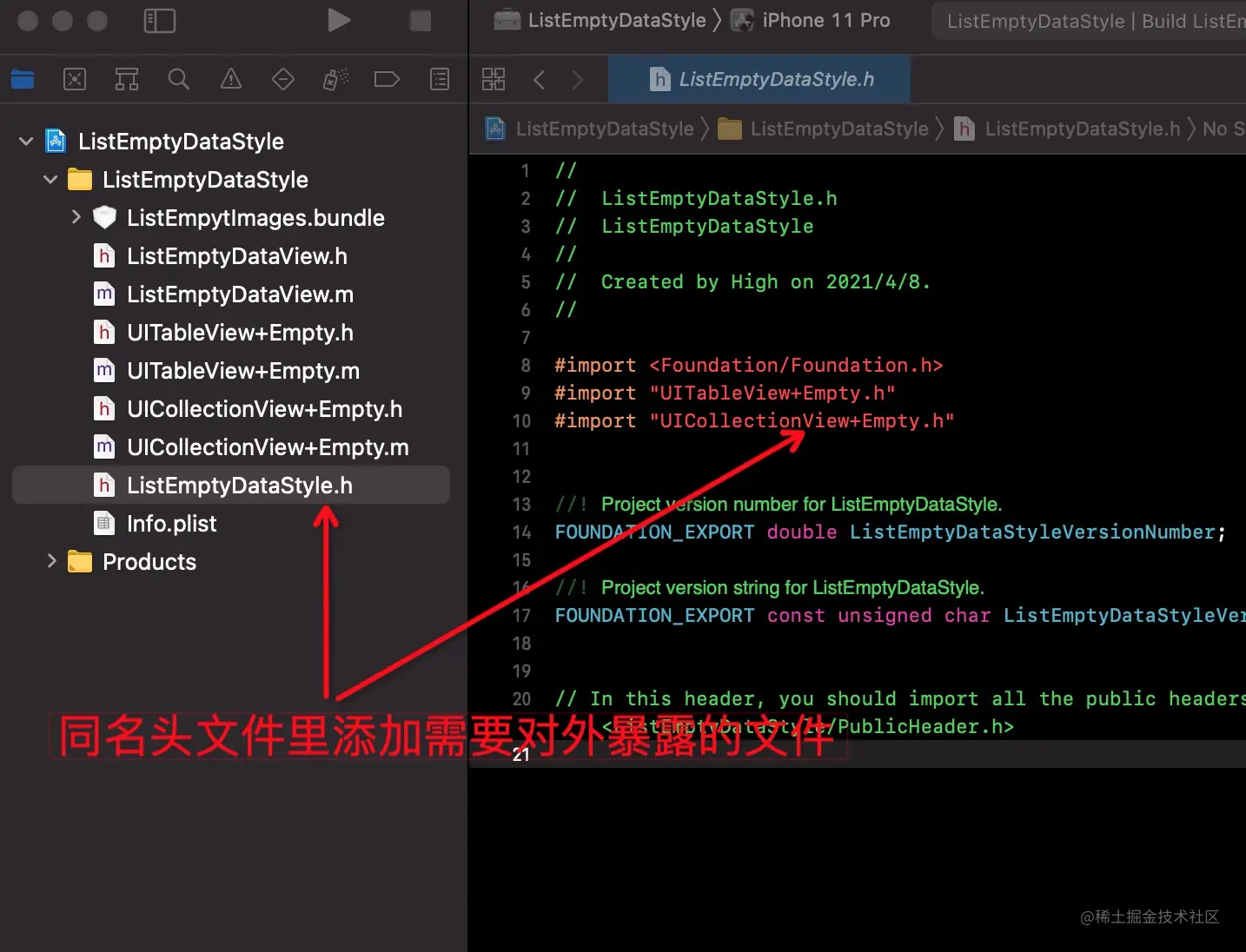This screenshot has height=952, width=1246.
Task: Open Info.plist file
Action: (171, 523)
